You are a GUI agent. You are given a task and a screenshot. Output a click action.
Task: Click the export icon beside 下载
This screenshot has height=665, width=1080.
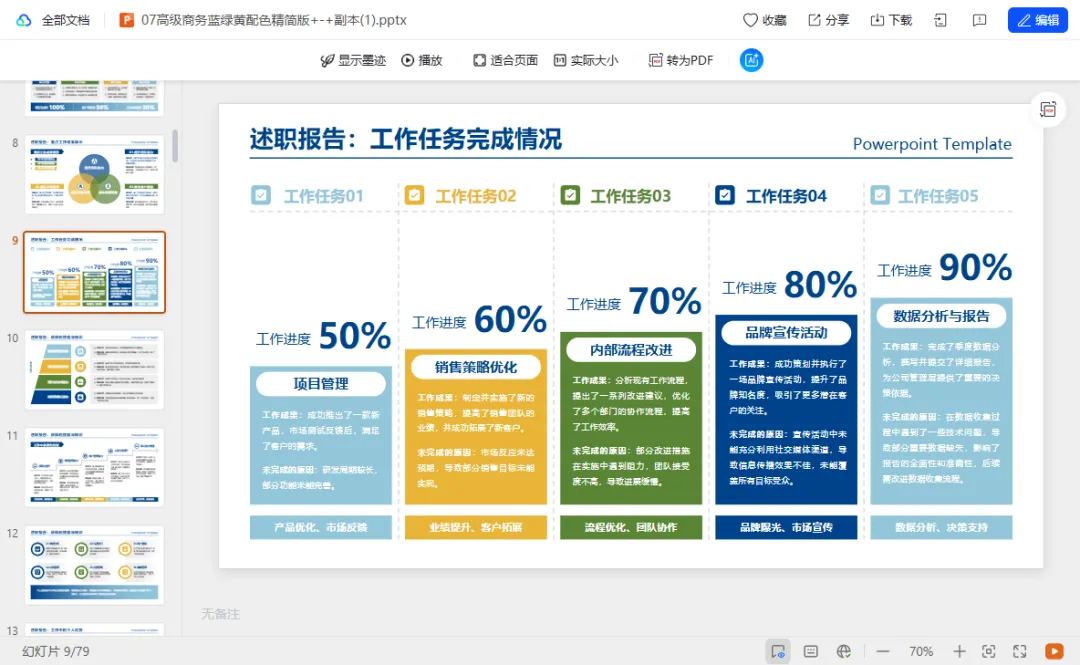(940, 20)
